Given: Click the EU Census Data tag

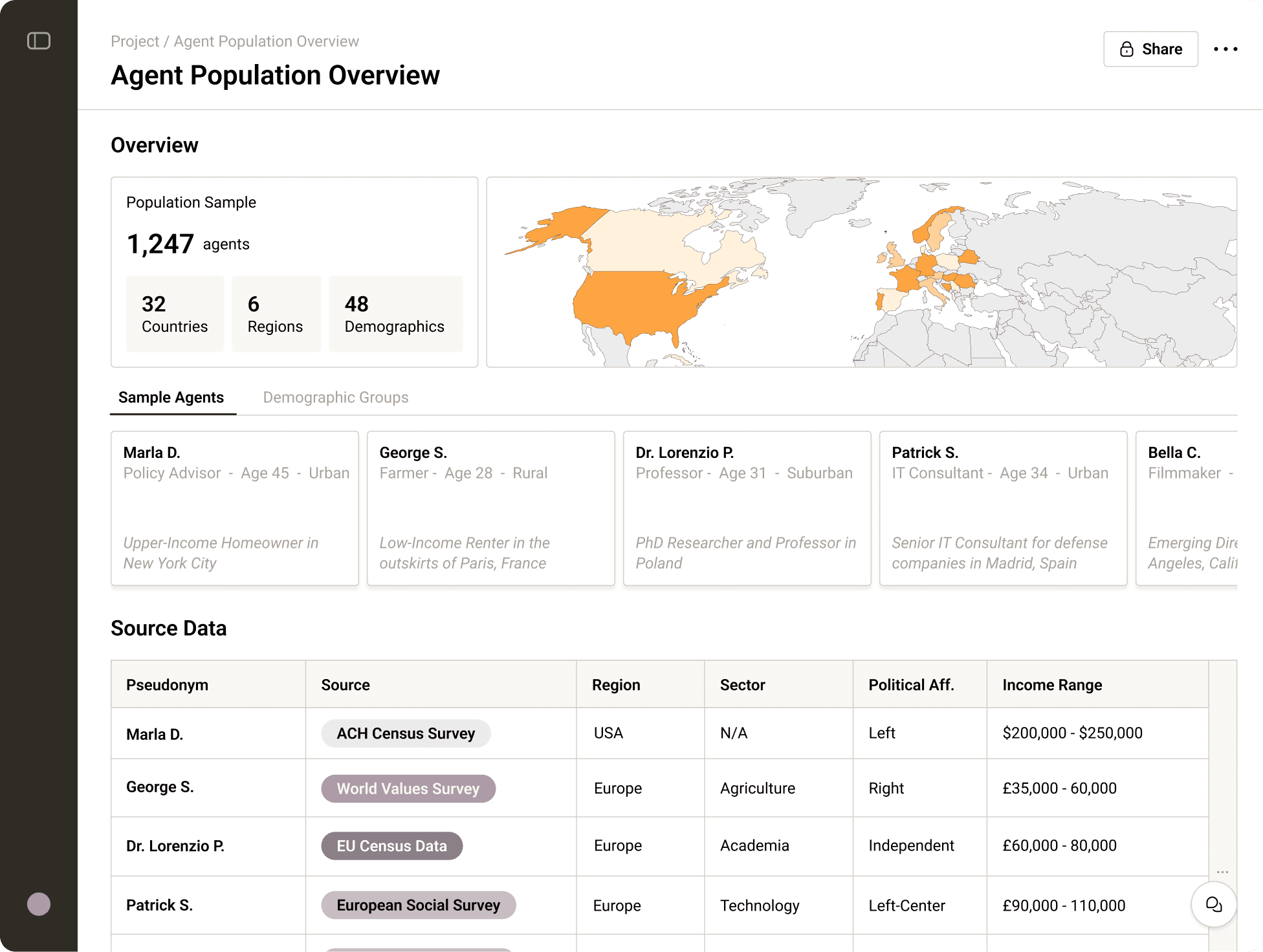Looking at the screenshot, I should 391,846.
